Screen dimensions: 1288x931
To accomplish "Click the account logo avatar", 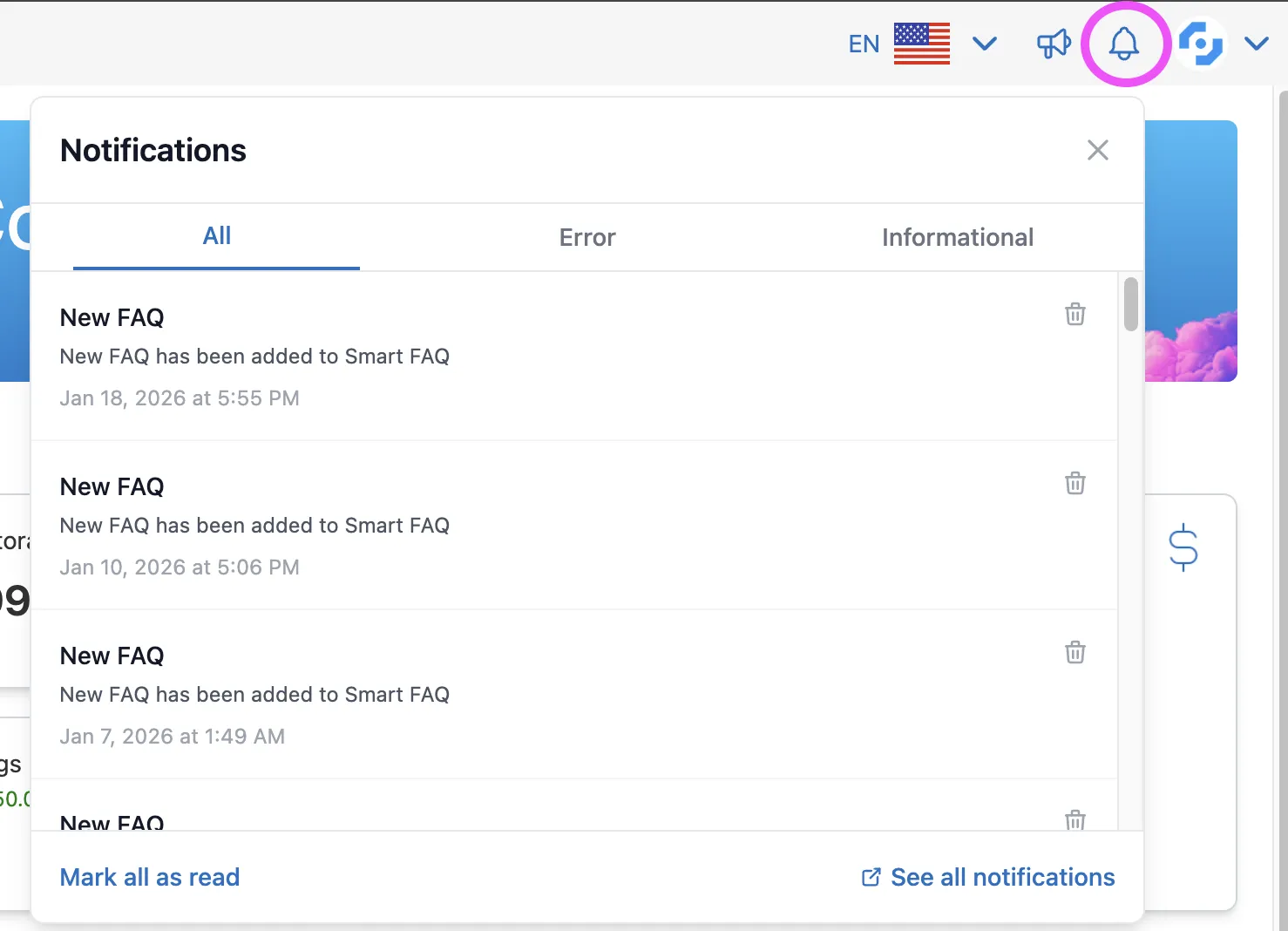I will pyautogui.click(x=1201, y=44).
